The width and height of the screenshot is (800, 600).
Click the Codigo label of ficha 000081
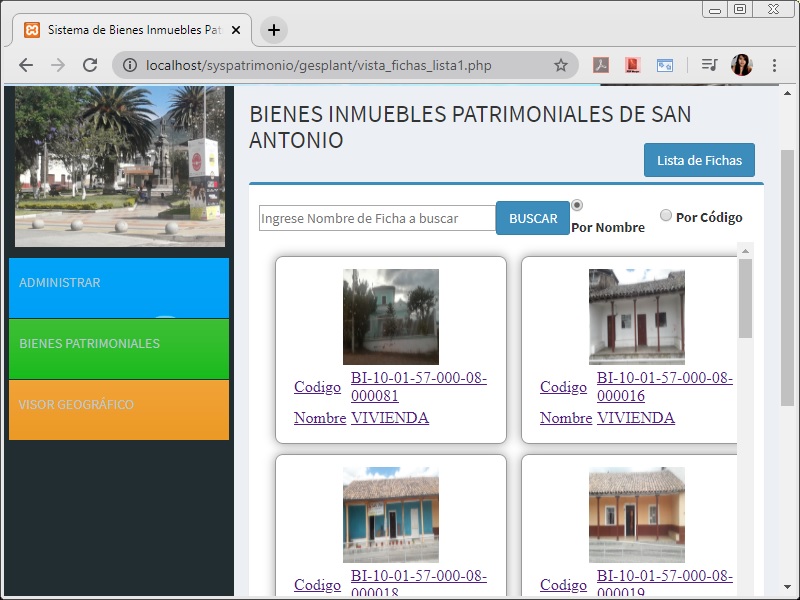pos(317,387)
